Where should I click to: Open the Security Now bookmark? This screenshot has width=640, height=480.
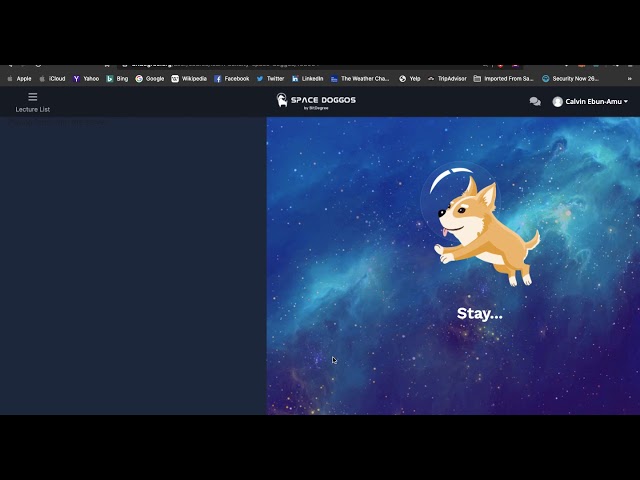(x=570, y=79)
